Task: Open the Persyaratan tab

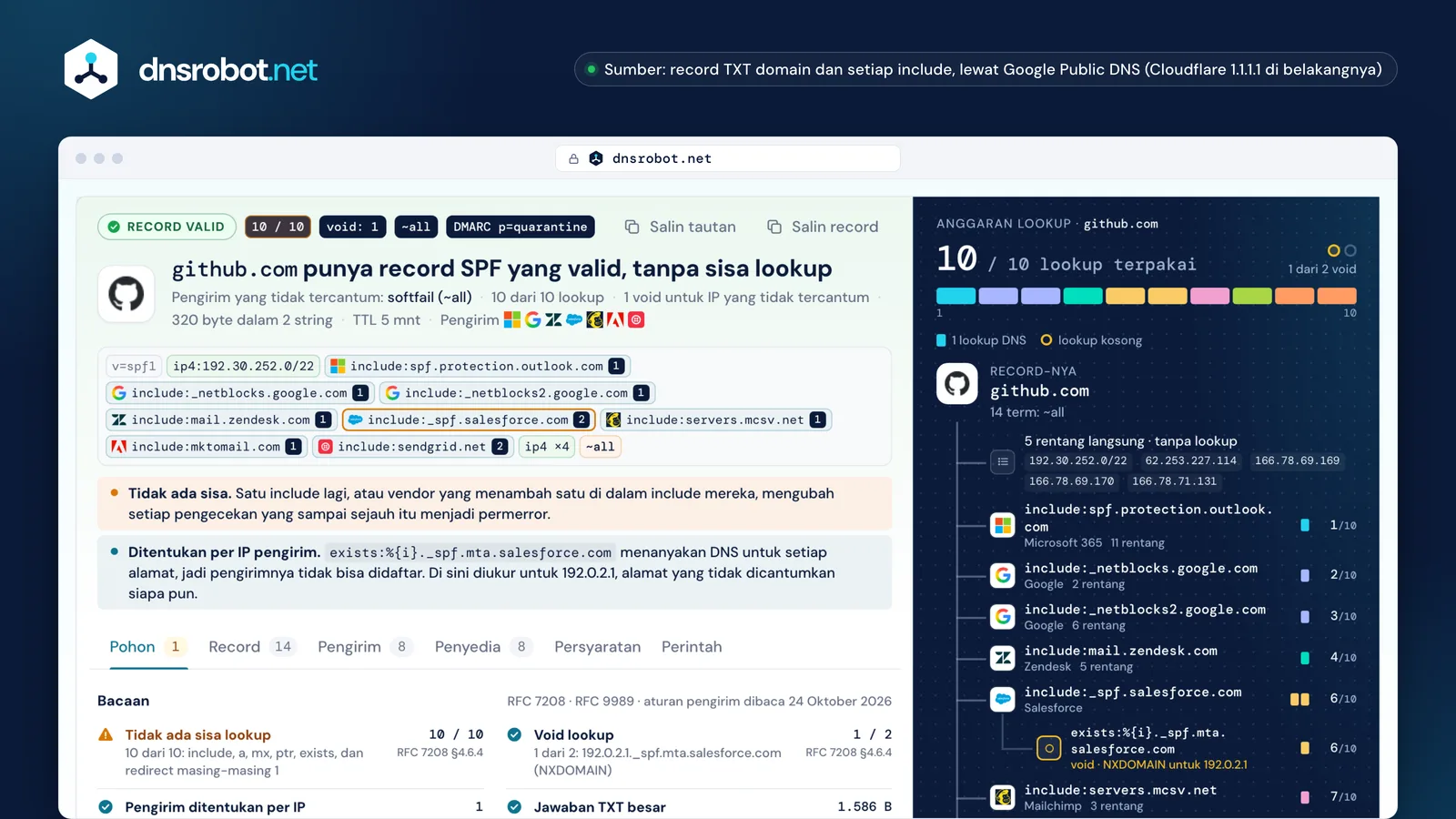Action: click(x=598, y=647)
